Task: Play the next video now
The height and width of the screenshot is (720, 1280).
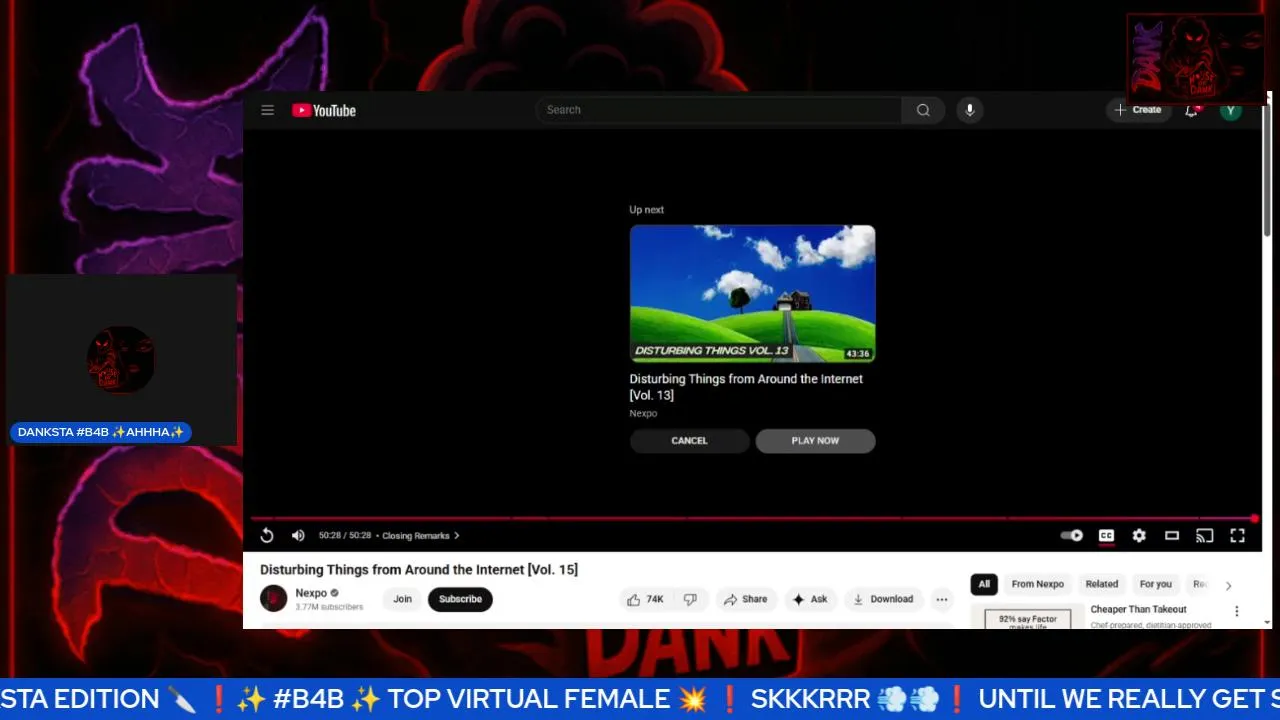Action: click(815, 441)
